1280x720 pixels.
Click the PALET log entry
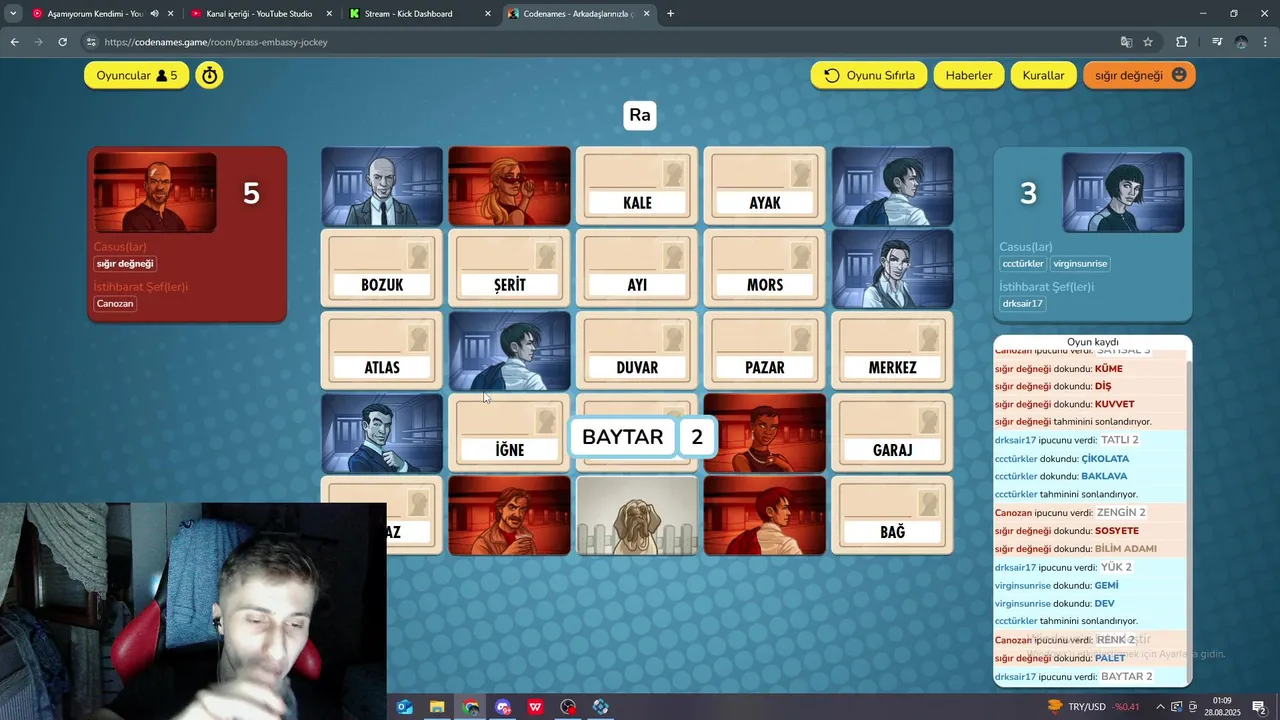point(1109,658)
